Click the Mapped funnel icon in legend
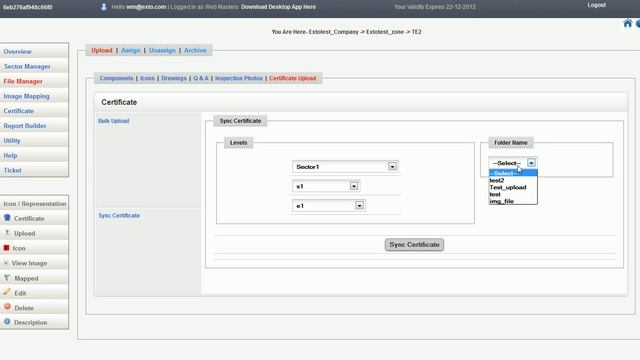 [x=7, y=278]
